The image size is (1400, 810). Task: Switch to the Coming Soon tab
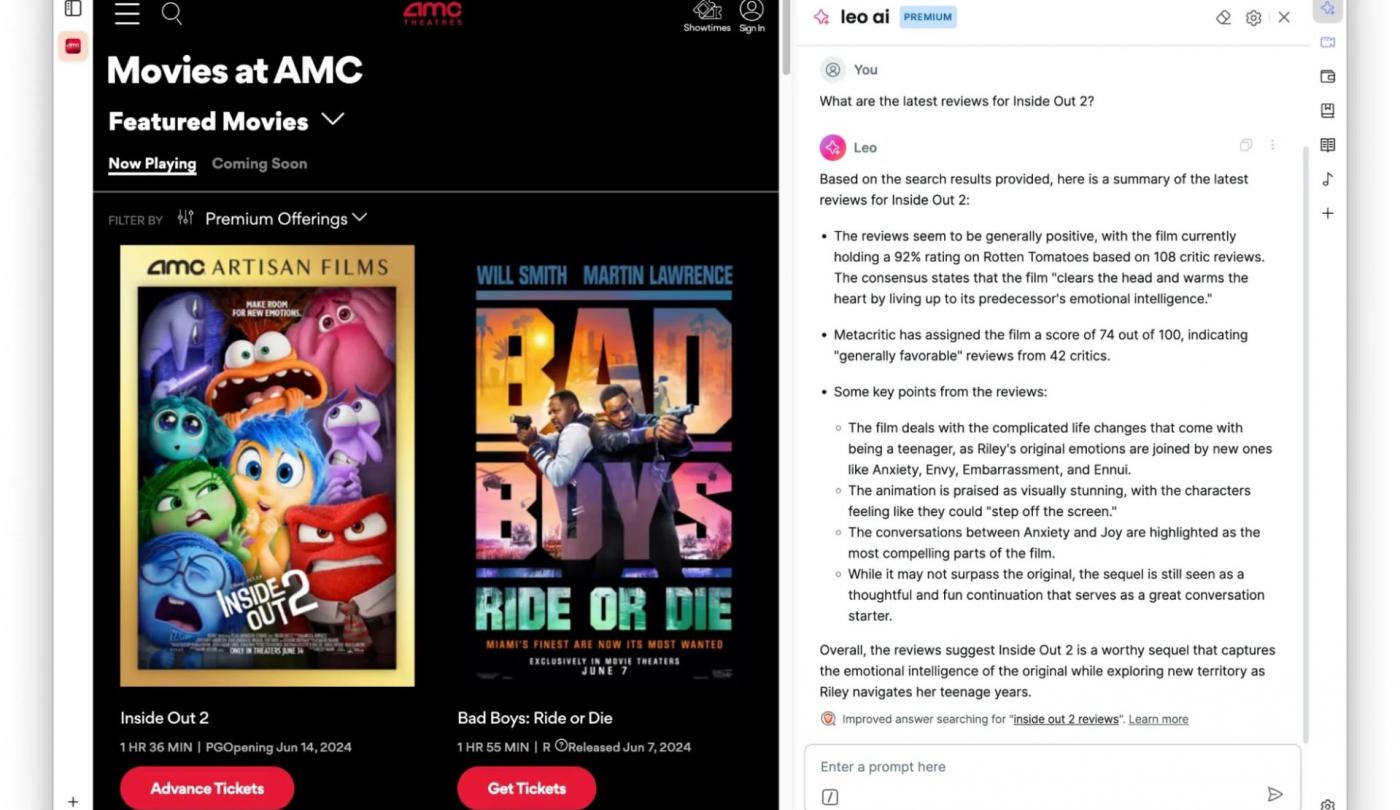pos(259,163)
